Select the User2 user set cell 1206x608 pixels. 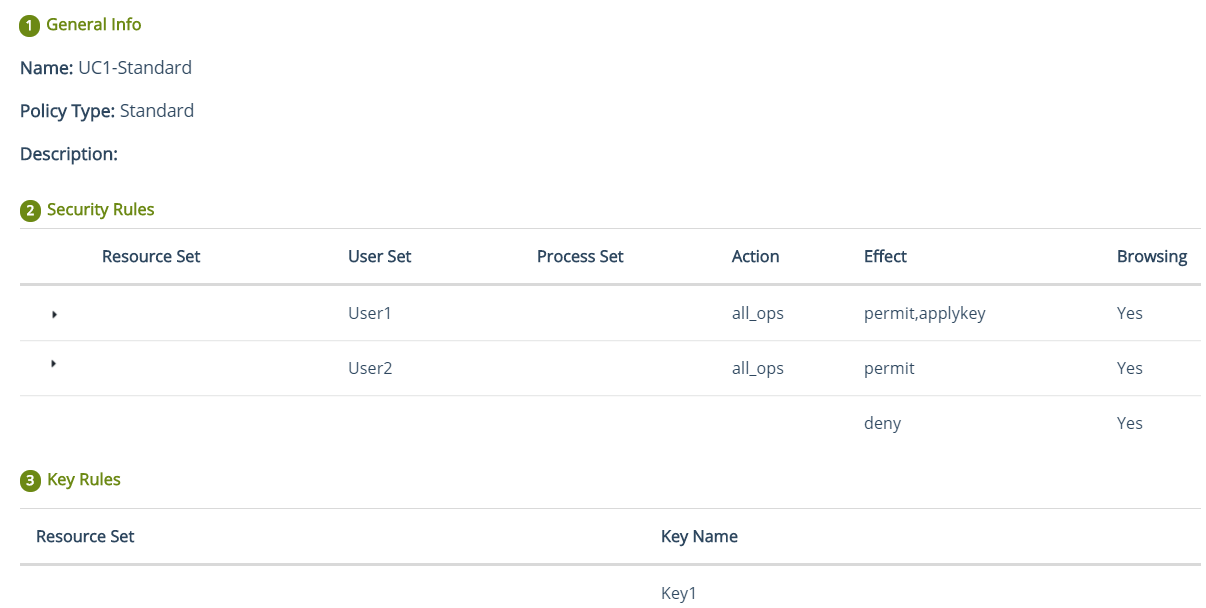click(x=370, y=369)
